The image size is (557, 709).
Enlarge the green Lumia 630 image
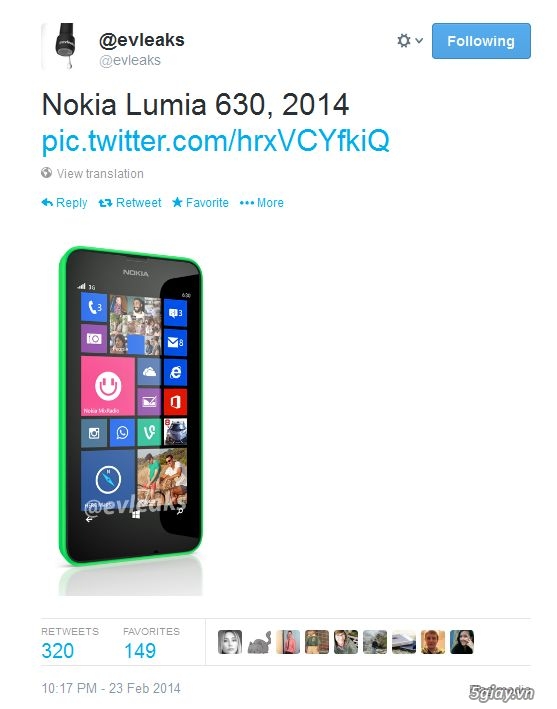[131, 421]
